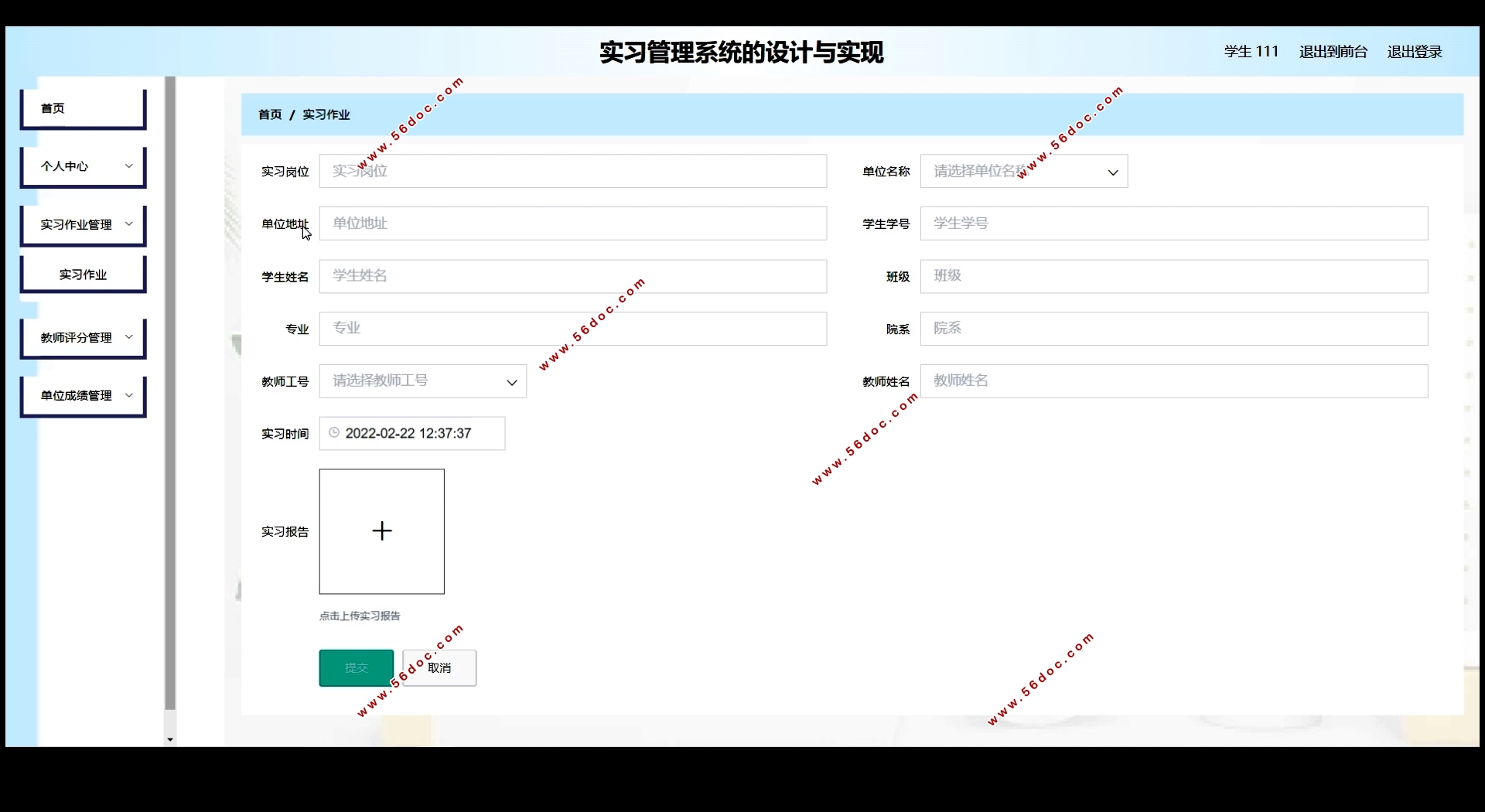Select the 实习作业 submenu item

click(x=84, y=275)
